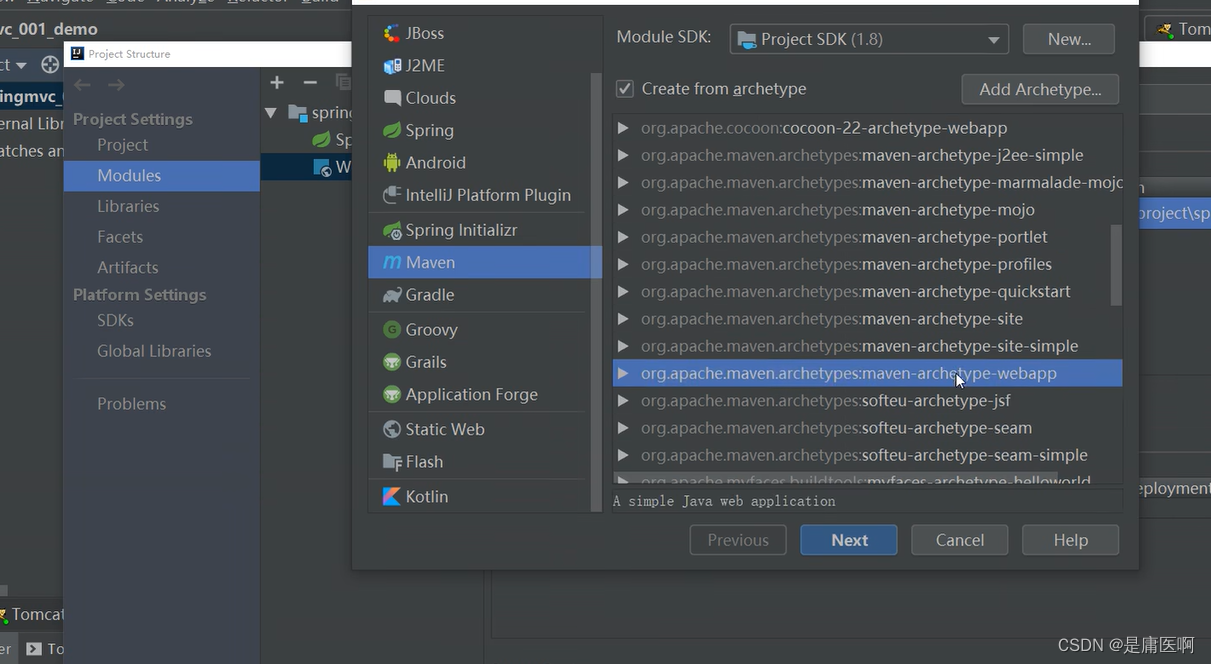
Task: Go forward using Project Structure right arrow
Action: 116,85
